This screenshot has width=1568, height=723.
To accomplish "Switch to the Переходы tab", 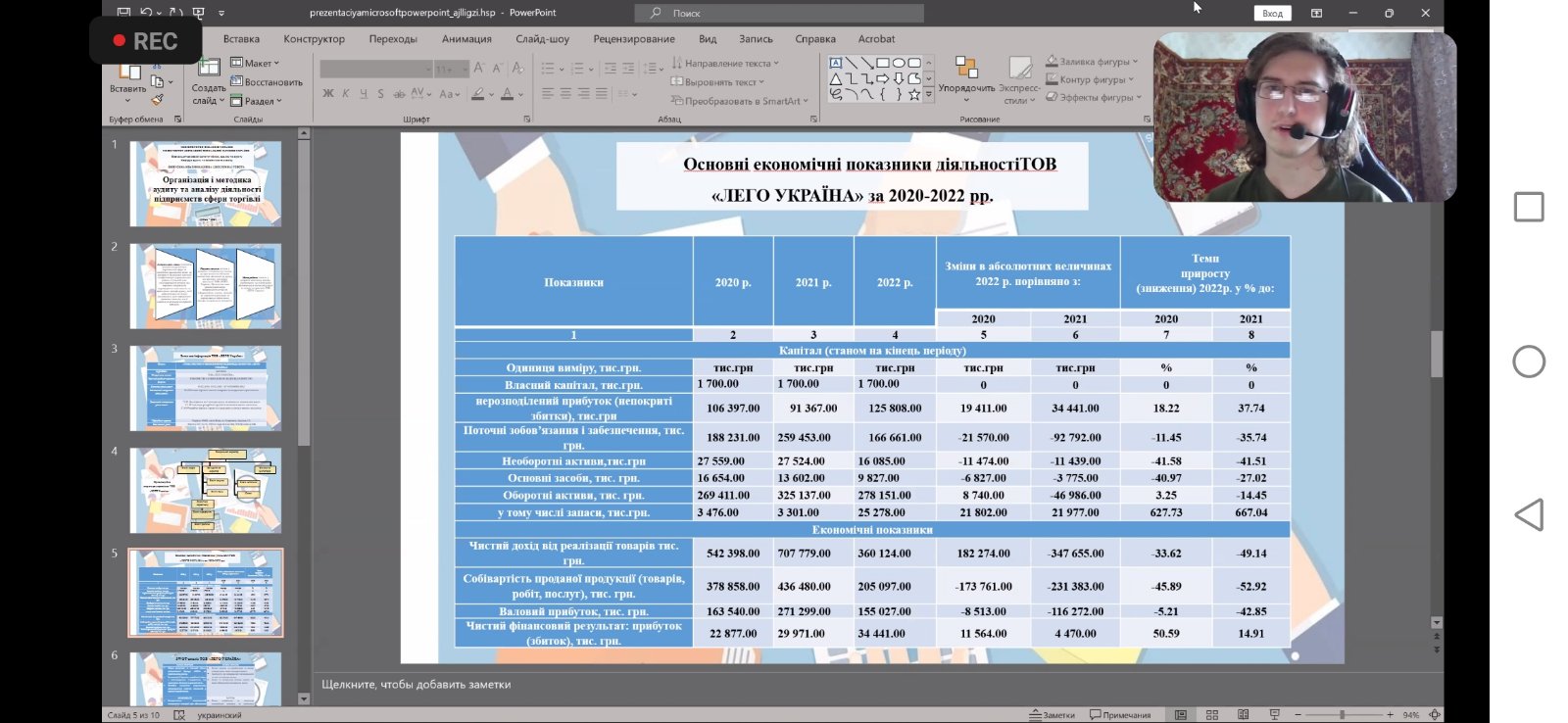I will coord(393,39).
